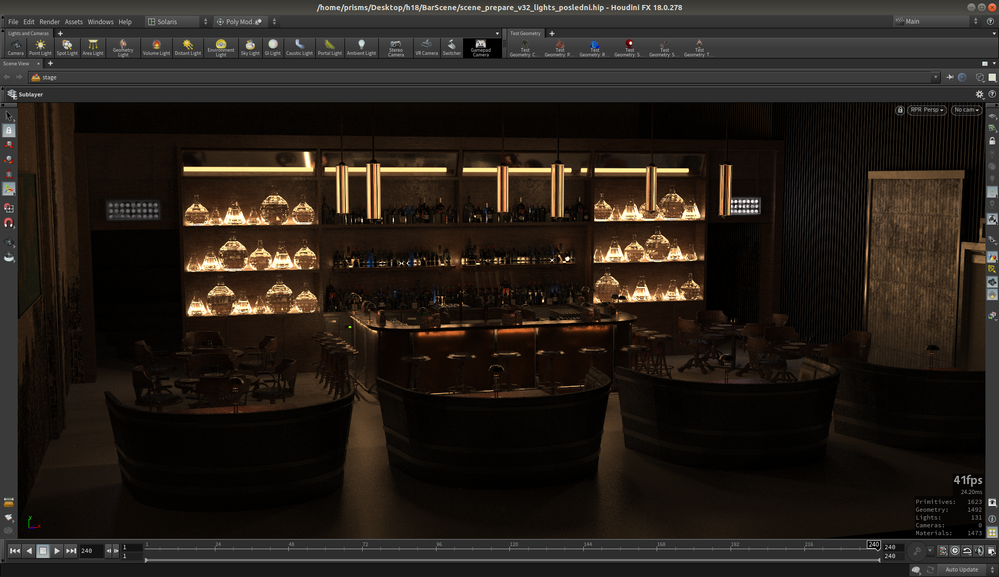Add a Geometry Light from shelf
The height and width of the screenshot is (577, 999).
123,48
